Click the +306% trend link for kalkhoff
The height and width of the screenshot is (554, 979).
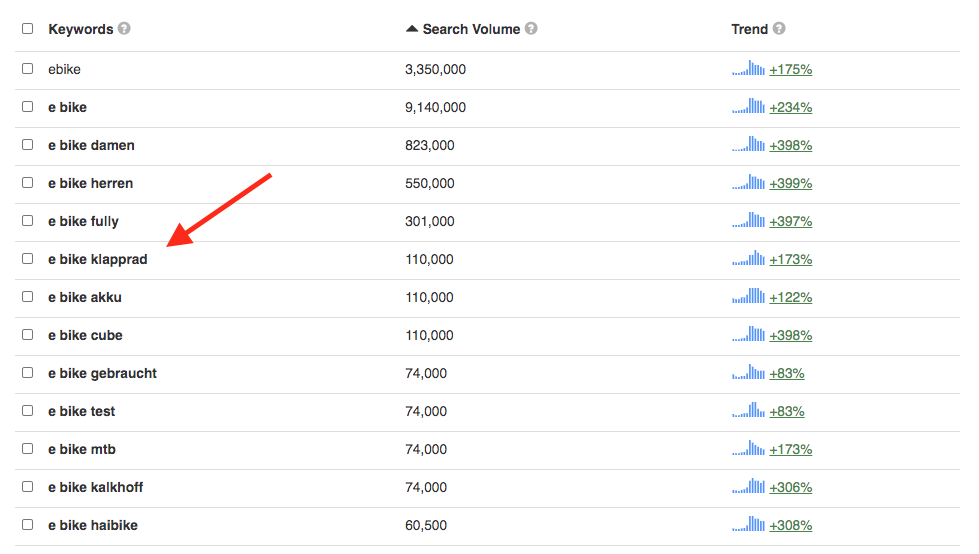coord(790,488)
